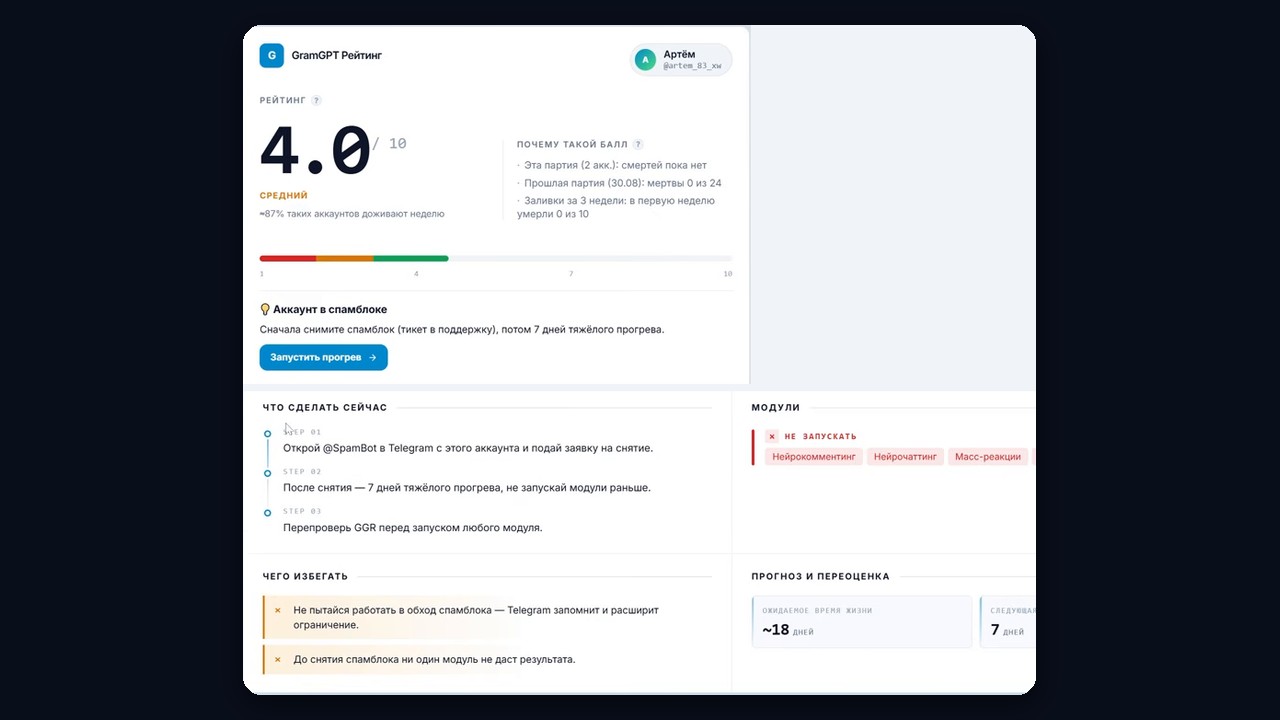This screenshot has height=720, width=1280.
Task: Click the orange cross before "До снятия спамблока"
Action: click(x=277, y=660)
